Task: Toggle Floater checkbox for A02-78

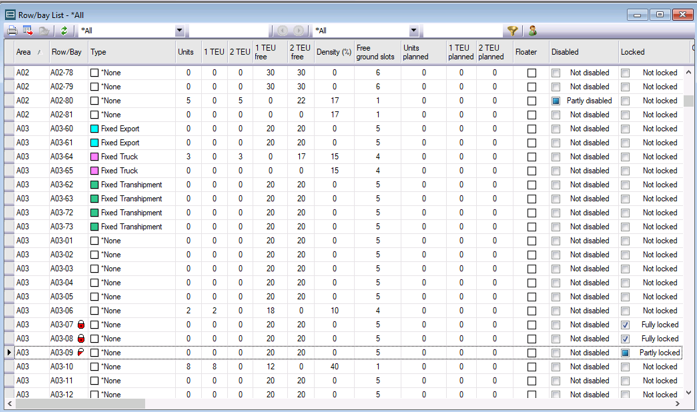Action: click(x=531, y=73)
